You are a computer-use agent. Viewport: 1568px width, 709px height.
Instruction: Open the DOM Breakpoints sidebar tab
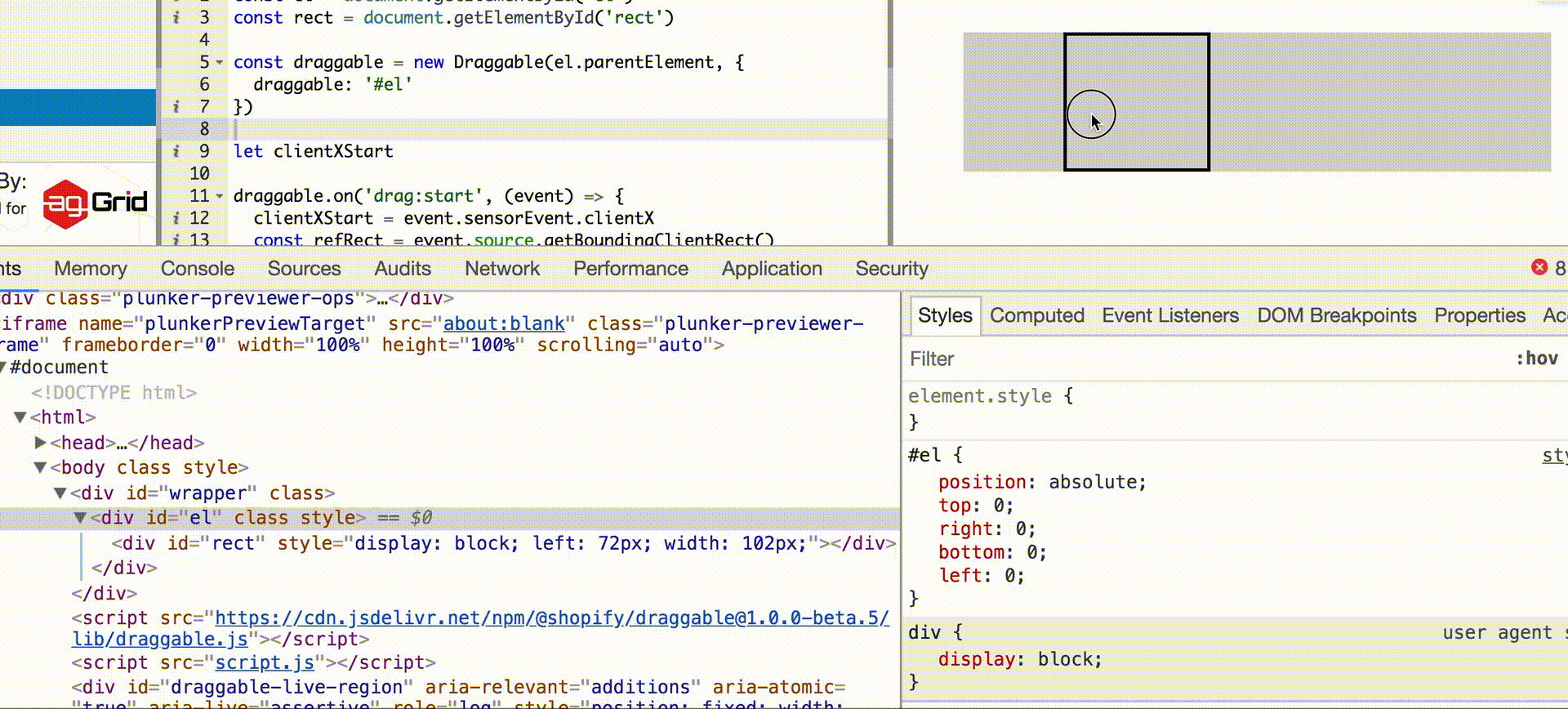click(1337, 315)
